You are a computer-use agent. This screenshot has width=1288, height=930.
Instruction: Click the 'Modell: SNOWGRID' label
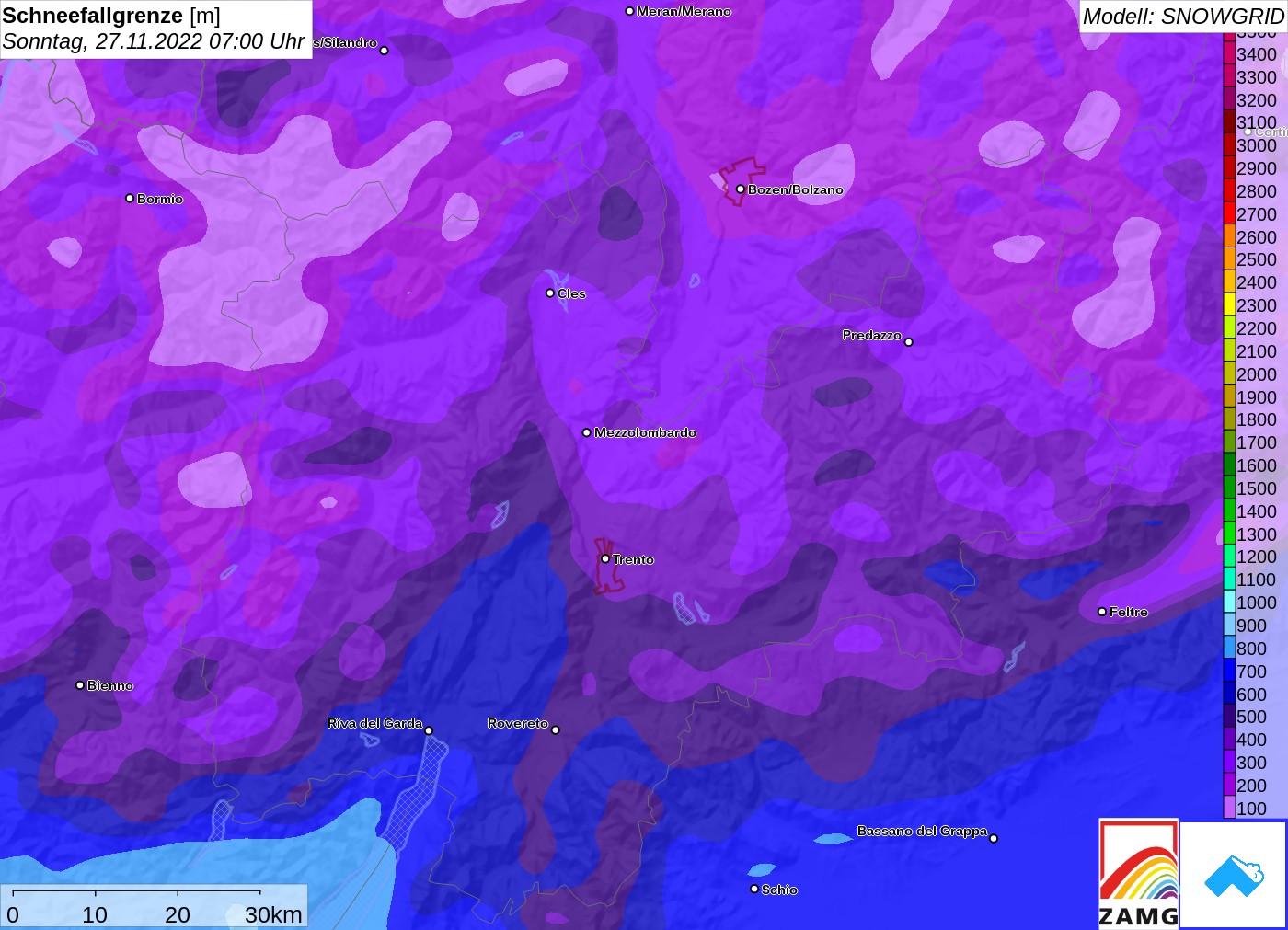pyautogui.click(x=1183, y=17)
